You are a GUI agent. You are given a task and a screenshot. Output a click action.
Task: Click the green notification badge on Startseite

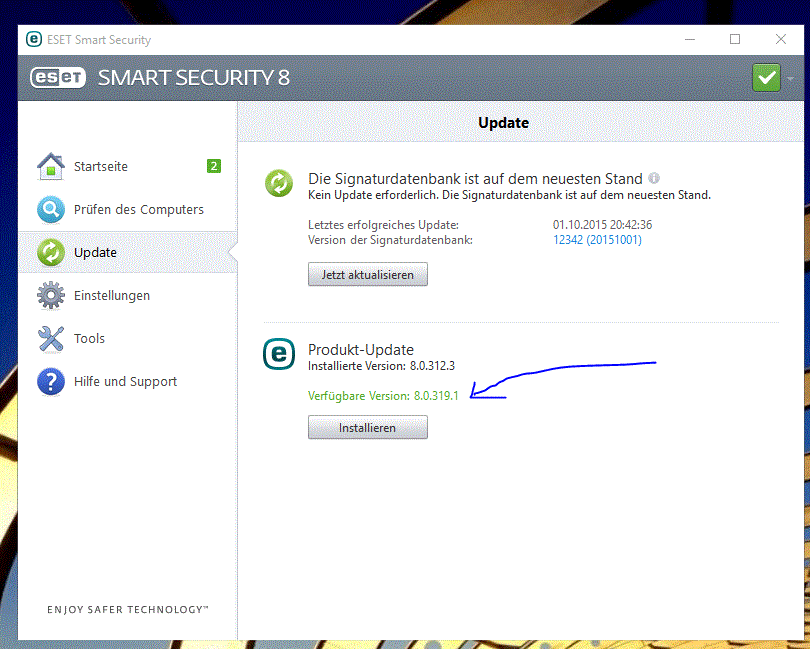(x=214, y=166)
